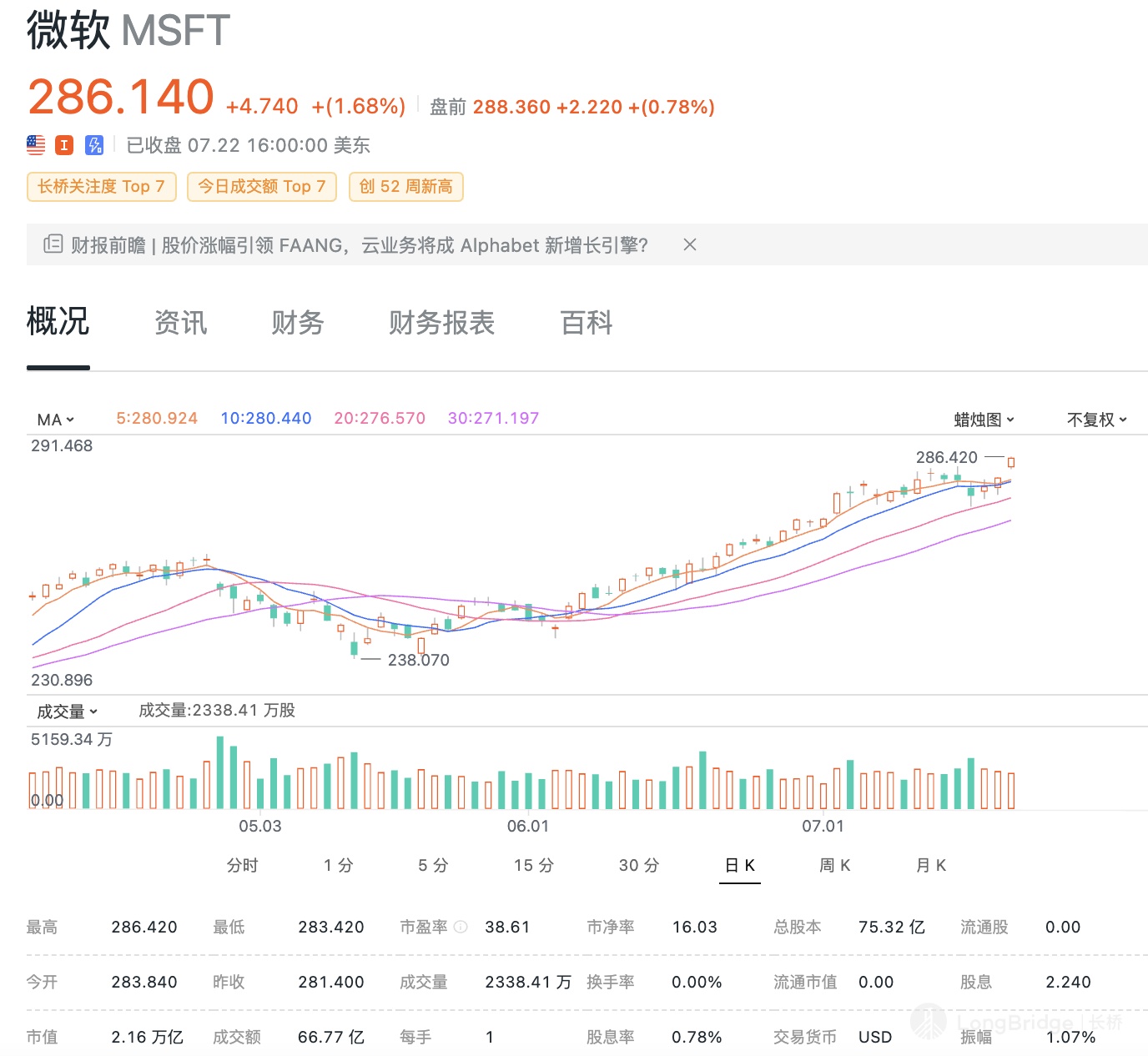Select the 月 K chart interval
1148x1056 pixels.
point(931,865)
